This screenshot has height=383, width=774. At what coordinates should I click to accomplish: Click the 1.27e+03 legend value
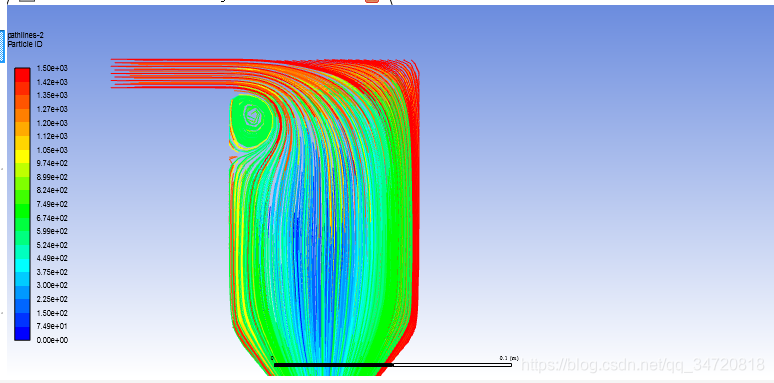[52, 109]
